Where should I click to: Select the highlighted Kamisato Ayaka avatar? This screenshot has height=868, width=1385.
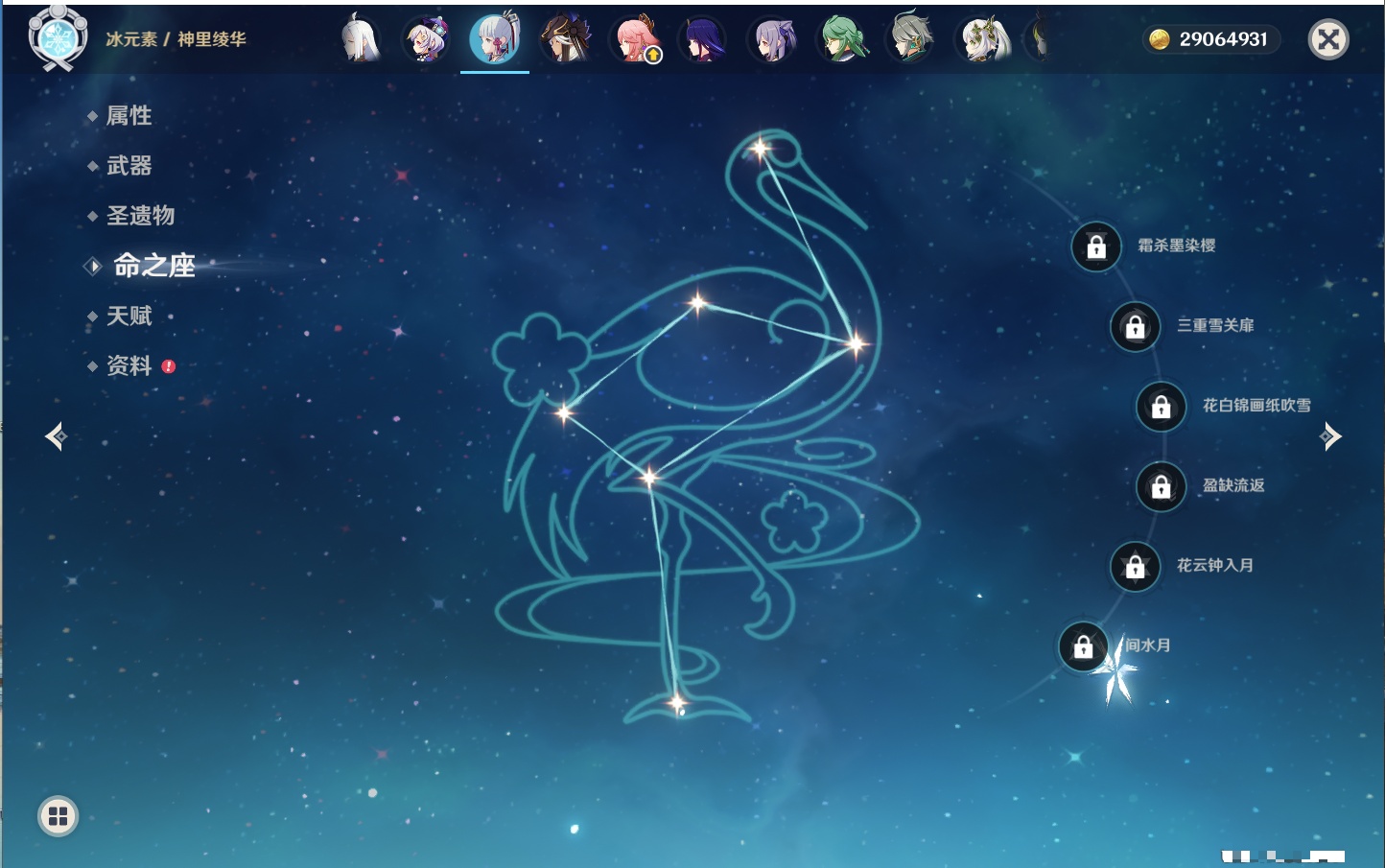(x=495, y=39)
